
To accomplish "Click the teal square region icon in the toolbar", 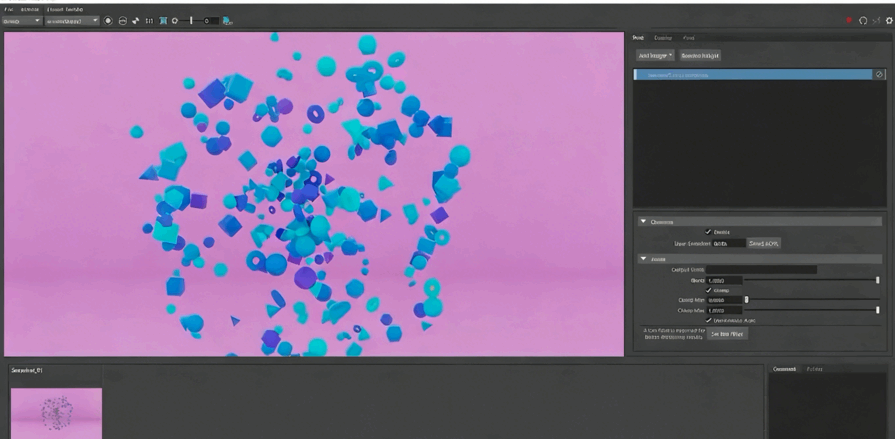I will pos(163,20).
